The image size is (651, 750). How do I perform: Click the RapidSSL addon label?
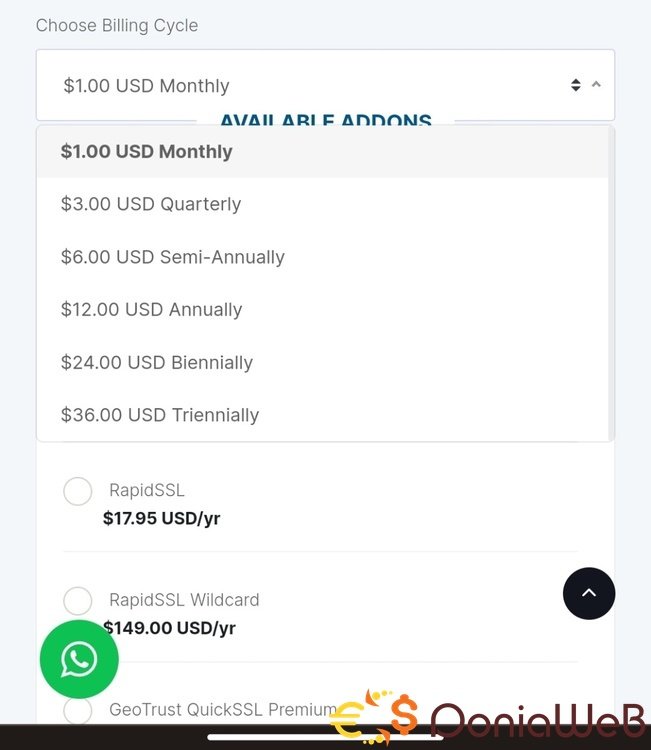coord(147,490)
